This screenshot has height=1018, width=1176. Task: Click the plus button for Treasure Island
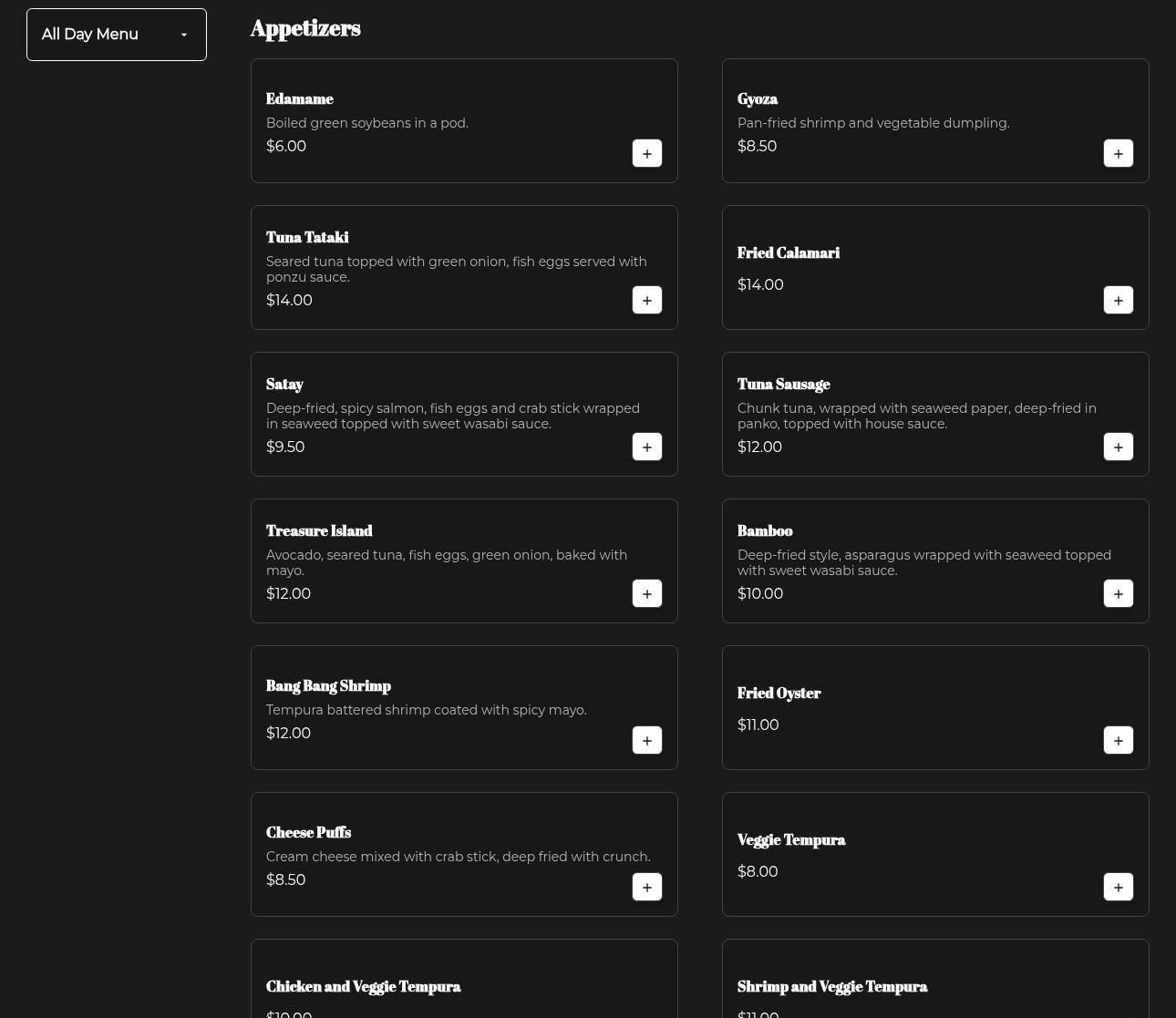[x=647, y=593]
